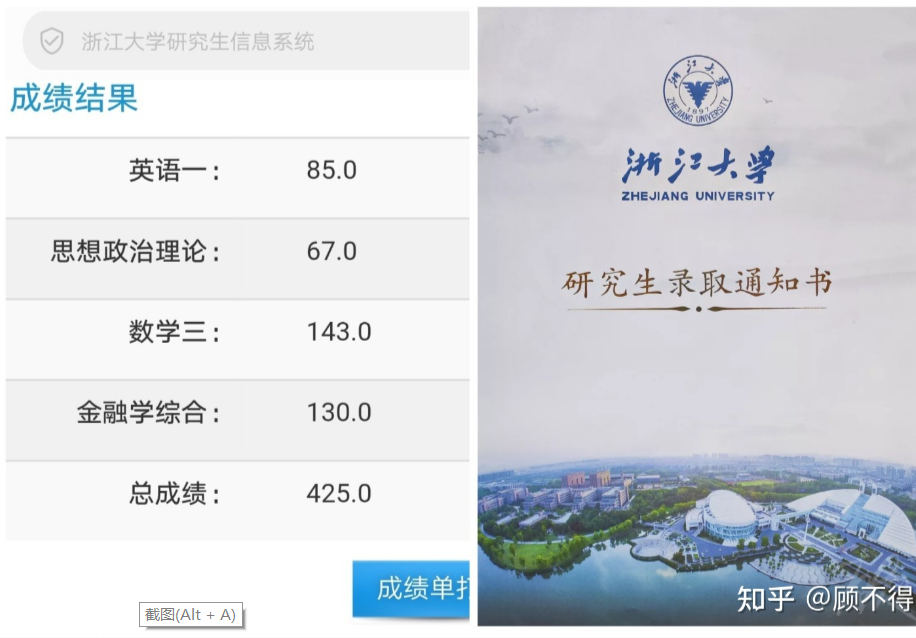
Task: Select the 金融学综合 label
Action: pyautogui.click(x=149, y=413)
